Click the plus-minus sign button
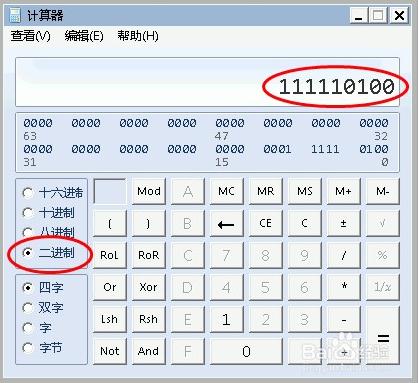Image resolution: width=418 pixels, height=383 pixels. coord(344,223)
